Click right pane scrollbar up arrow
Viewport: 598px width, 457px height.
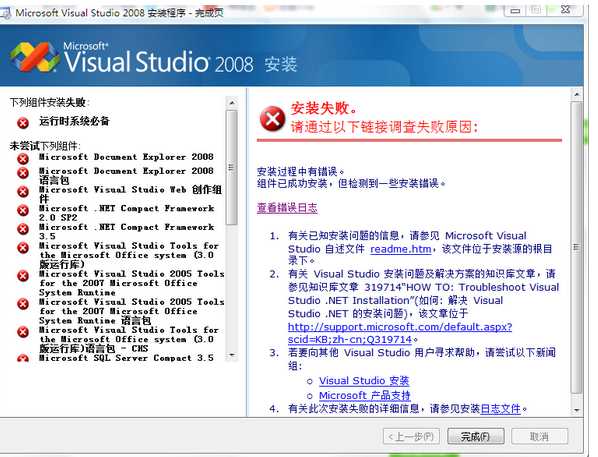(x=576, y=94)
